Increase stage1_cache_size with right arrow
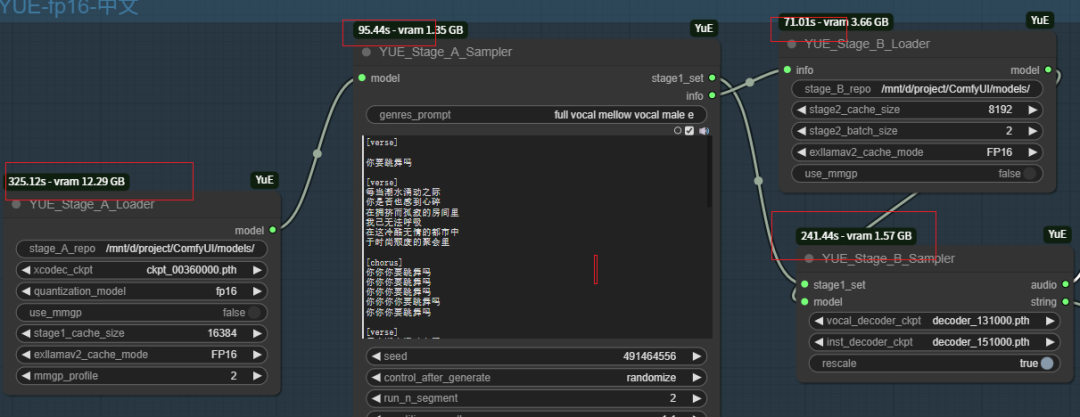Image resolution: width=1080 pixels, height=417 pixels. pos(256,334)
